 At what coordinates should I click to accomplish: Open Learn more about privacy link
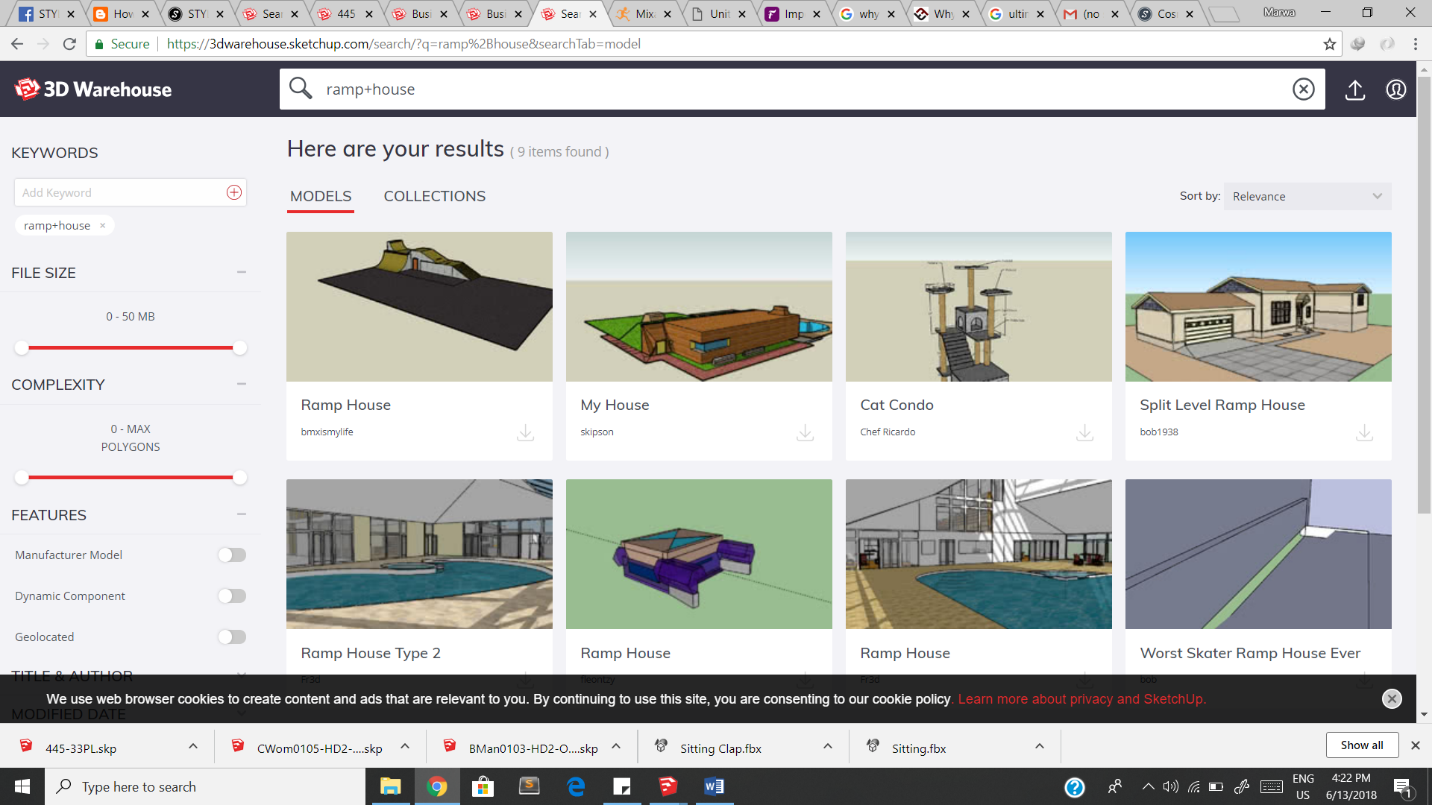click(1082, 699)
